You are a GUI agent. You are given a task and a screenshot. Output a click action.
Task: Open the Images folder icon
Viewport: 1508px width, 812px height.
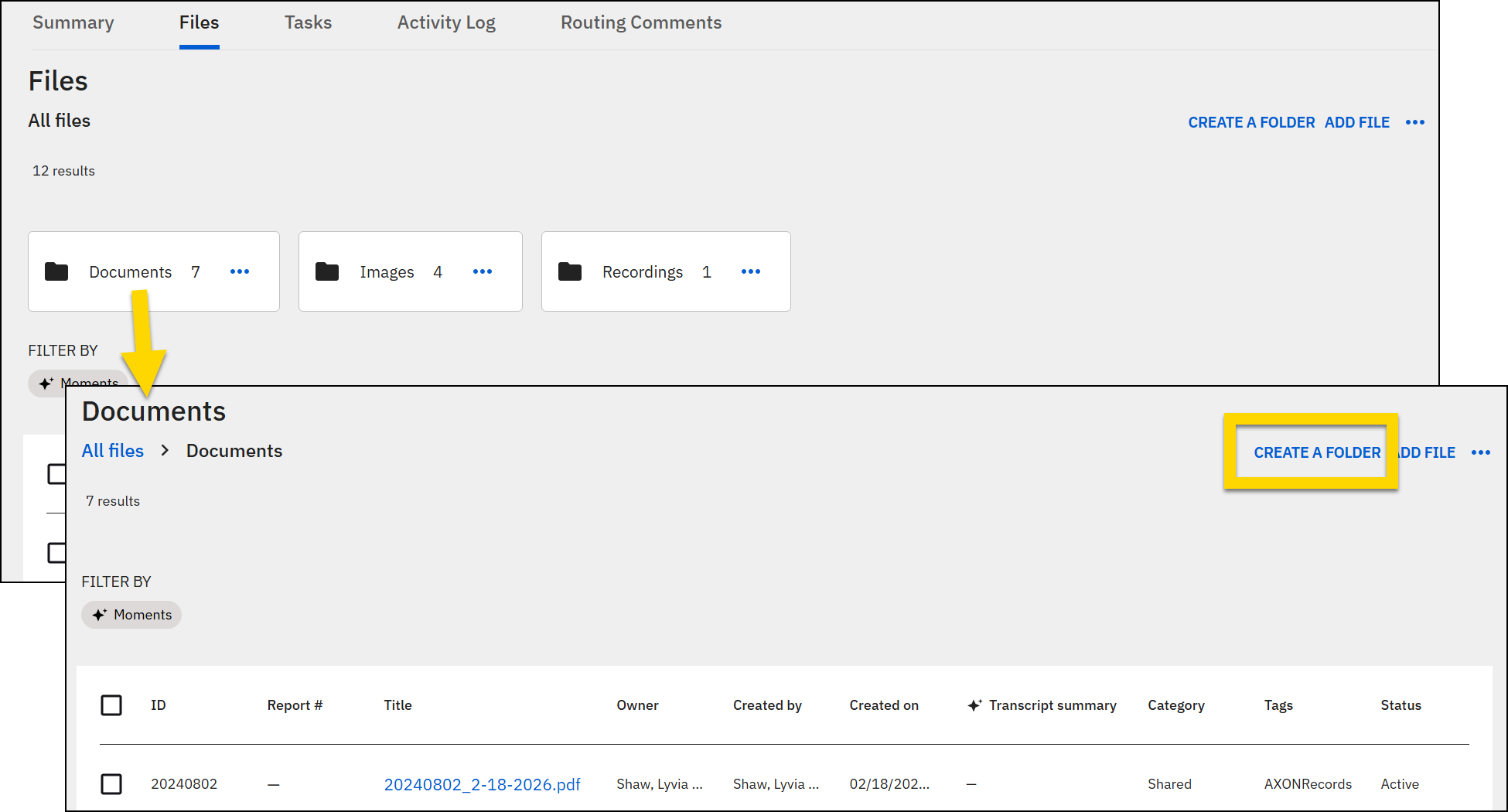(327, 271)
